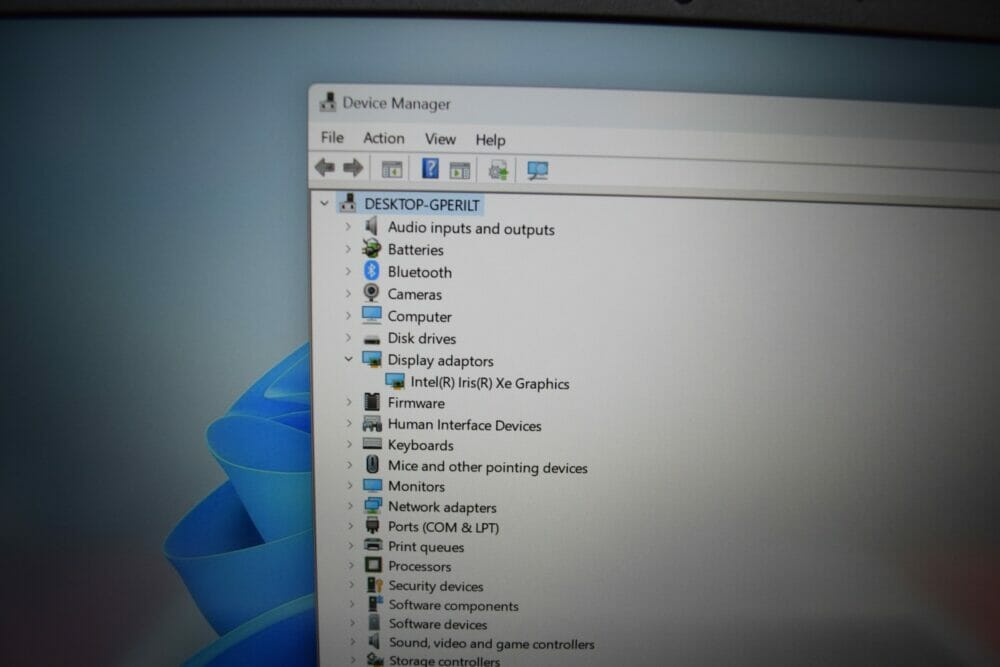This screenshot has height=667, width=1000.
Task: Click the Keyboards icon
Action: pos(372,444)
